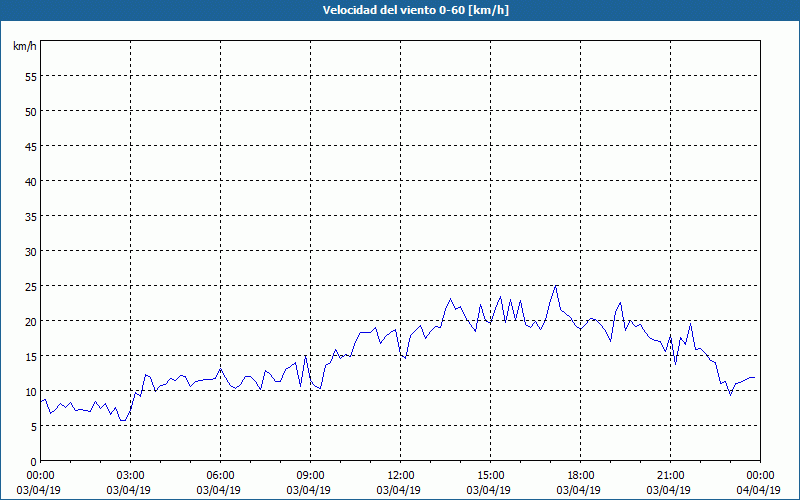The width and height of the screenshot is (800, 500).
Task: Select the y-axis label '30'
Action: 31,252
